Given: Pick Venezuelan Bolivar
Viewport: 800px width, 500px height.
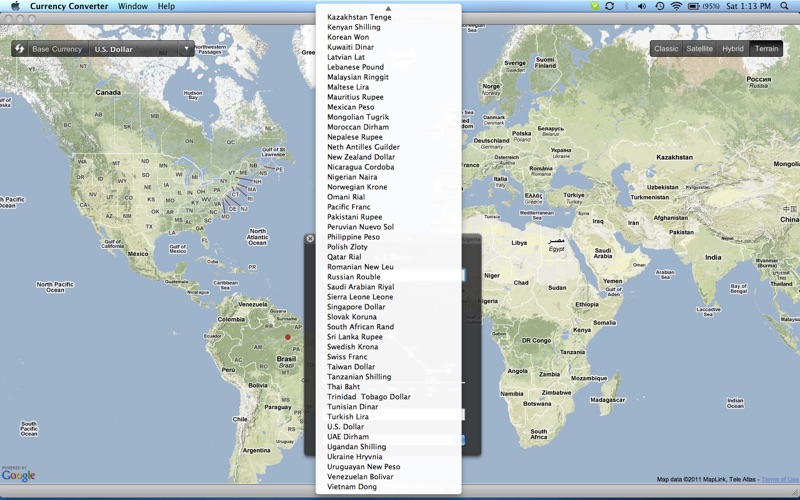Looking at the screenshot, I should (389, 477).
